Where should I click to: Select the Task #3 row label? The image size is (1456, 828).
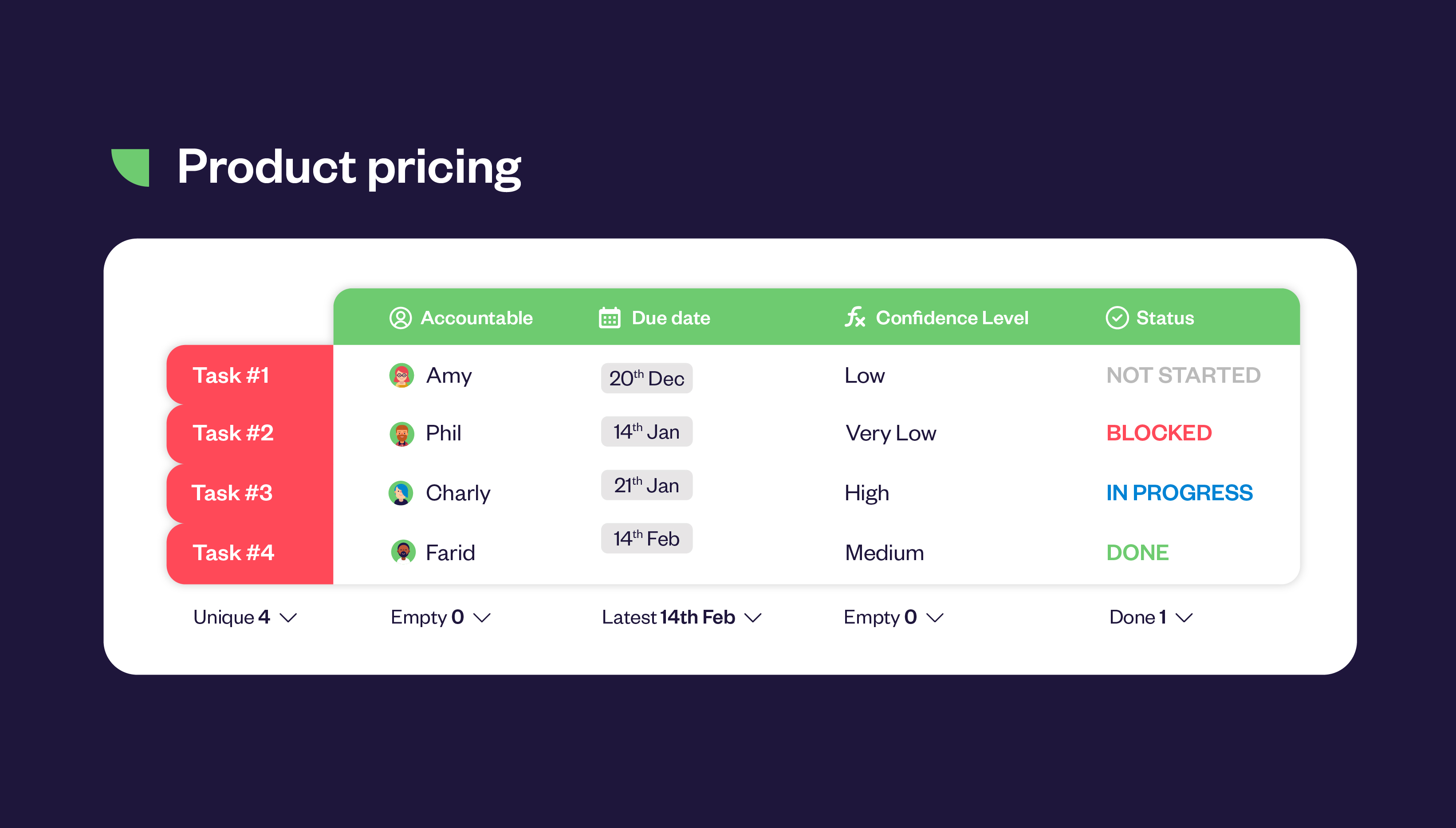click(x=232, y=492)
